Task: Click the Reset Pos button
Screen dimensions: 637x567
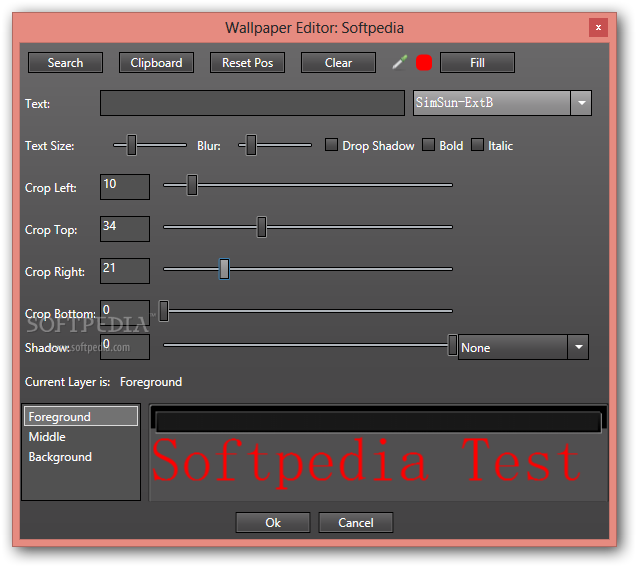Action: pos(247,63)
